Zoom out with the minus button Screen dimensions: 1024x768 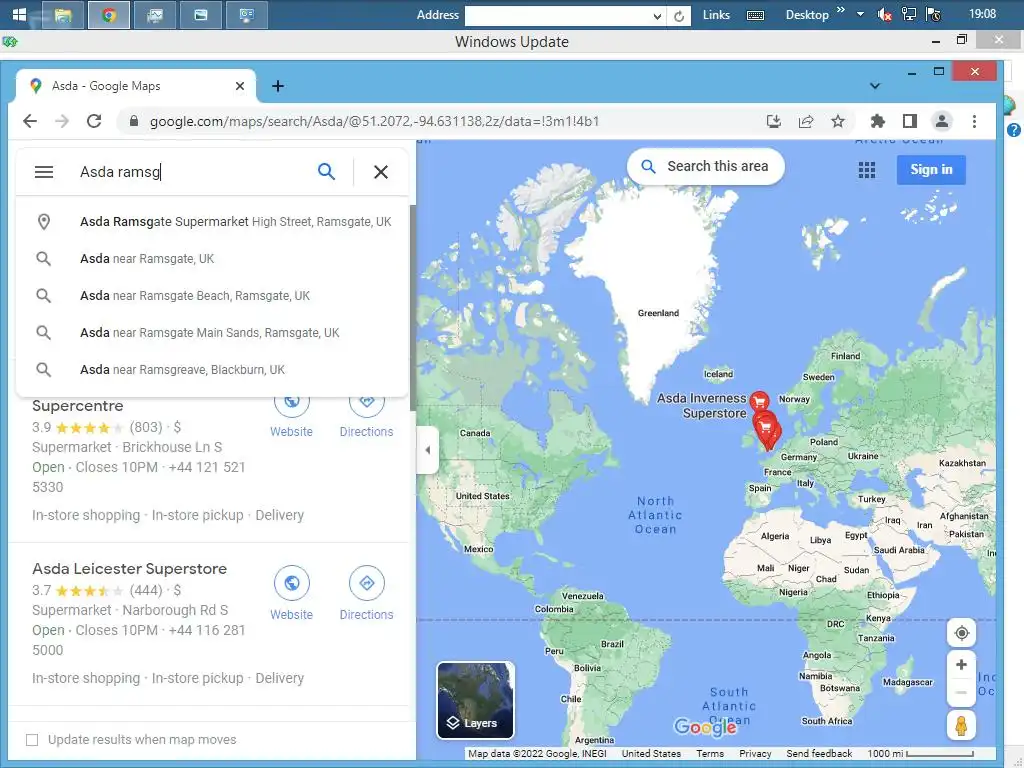tap(961, 693)
